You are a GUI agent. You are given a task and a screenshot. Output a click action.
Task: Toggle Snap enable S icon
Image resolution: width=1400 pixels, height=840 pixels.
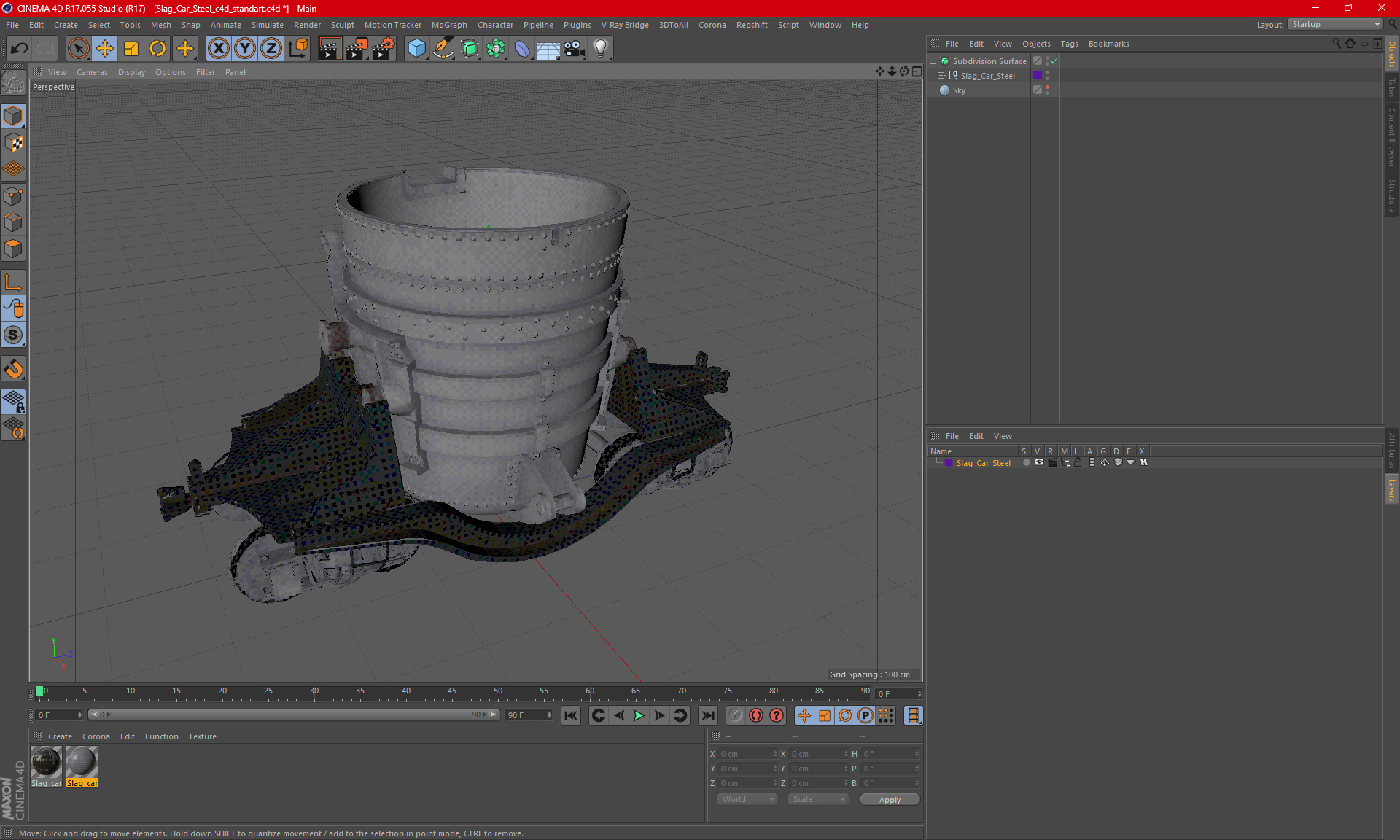click(x=13, y=335)
